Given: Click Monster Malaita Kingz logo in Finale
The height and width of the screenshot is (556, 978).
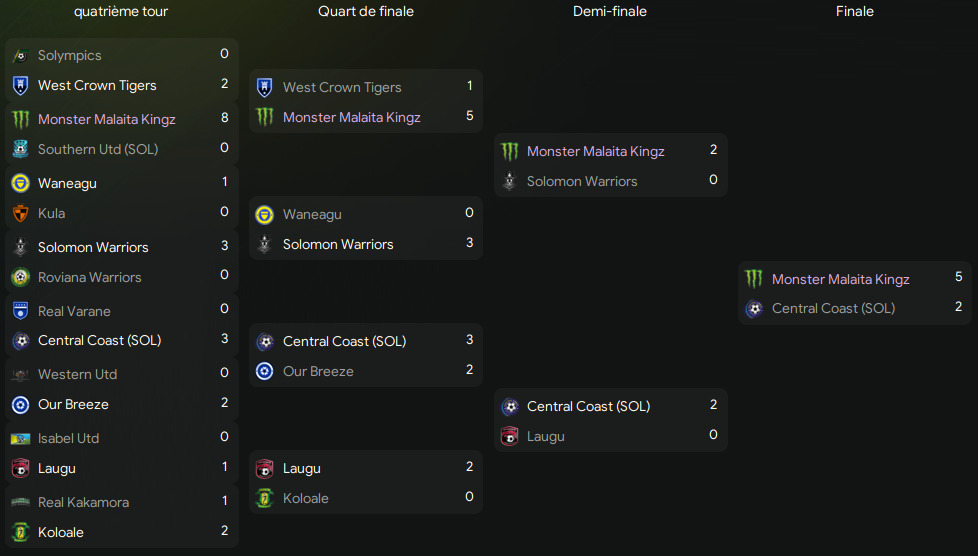Looking at the screenshot, I should (754, 279).
